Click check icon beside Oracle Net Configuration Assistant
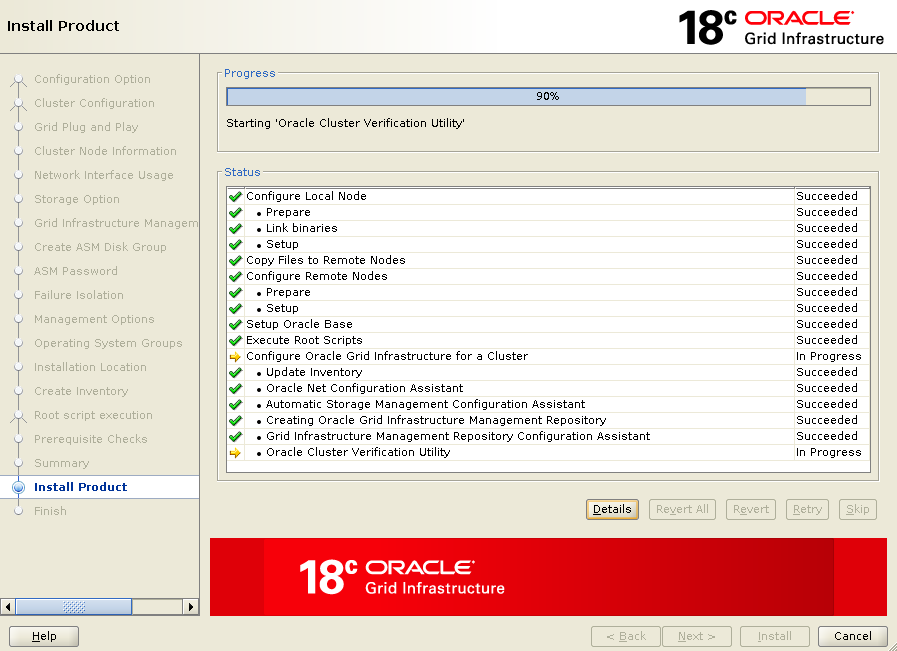Image resolution: width=897 pixels, height=651 pixels. pos(235,388)
